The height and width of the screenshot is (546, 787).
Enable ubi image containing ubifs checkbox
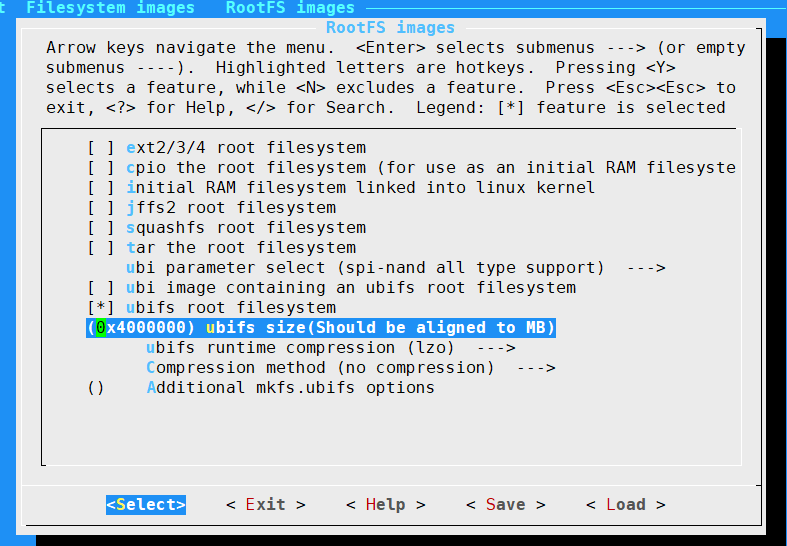click(101, 288)
